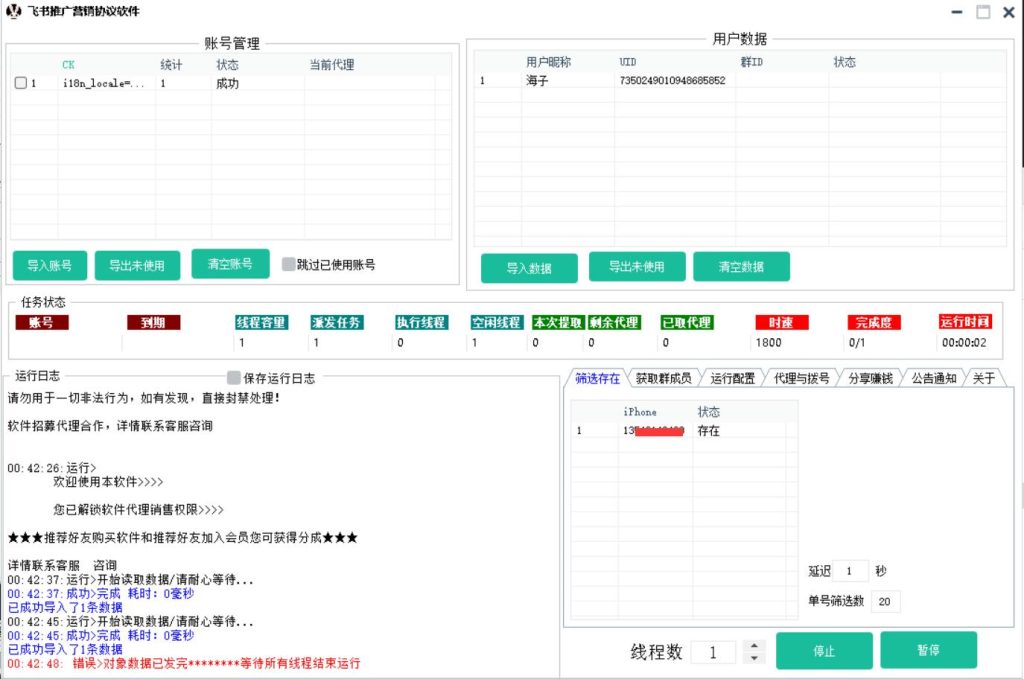The image size is (1024, 679).
Task: Increase thread count with the up arrow
Action: click(x=754, y=645)
